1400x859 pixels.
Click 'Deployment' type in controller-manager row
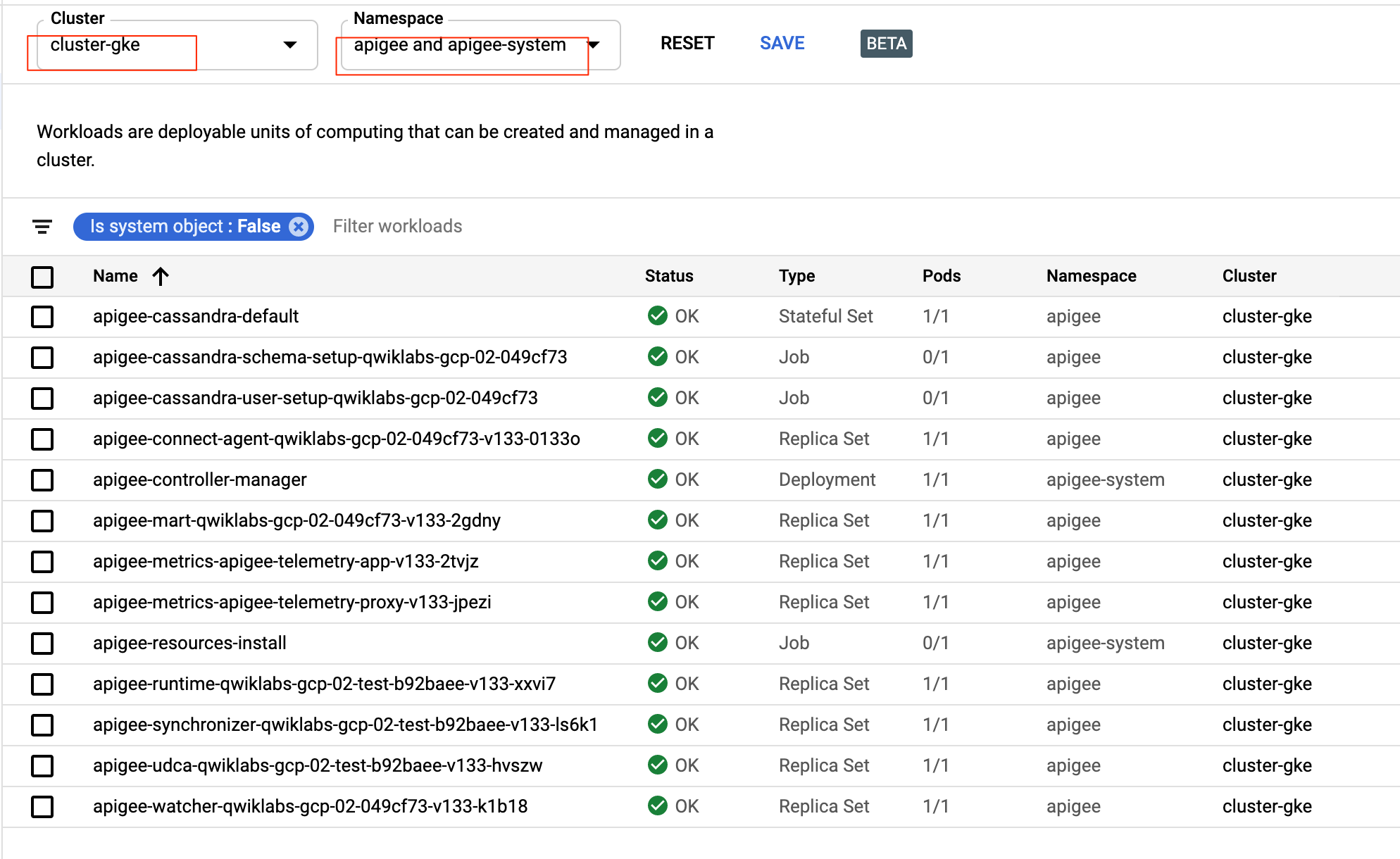point(827,479)
